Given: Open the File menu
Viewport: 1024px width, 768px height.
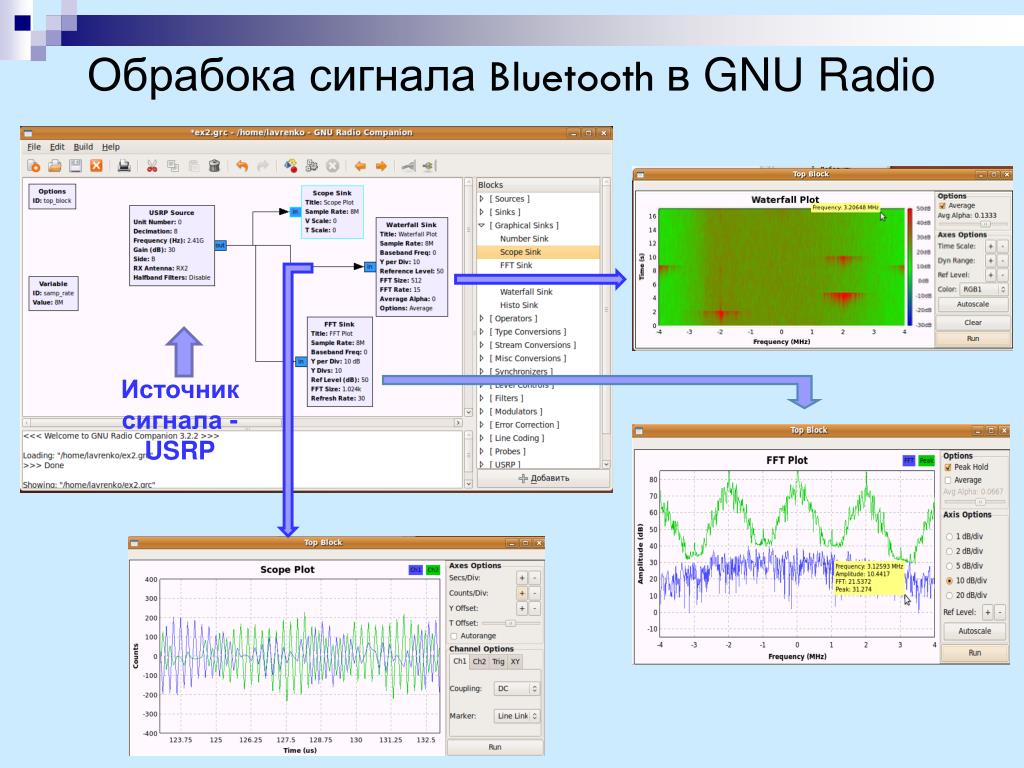Looking at the screenshot, I should pyautogui.click(x=34, y=147).
